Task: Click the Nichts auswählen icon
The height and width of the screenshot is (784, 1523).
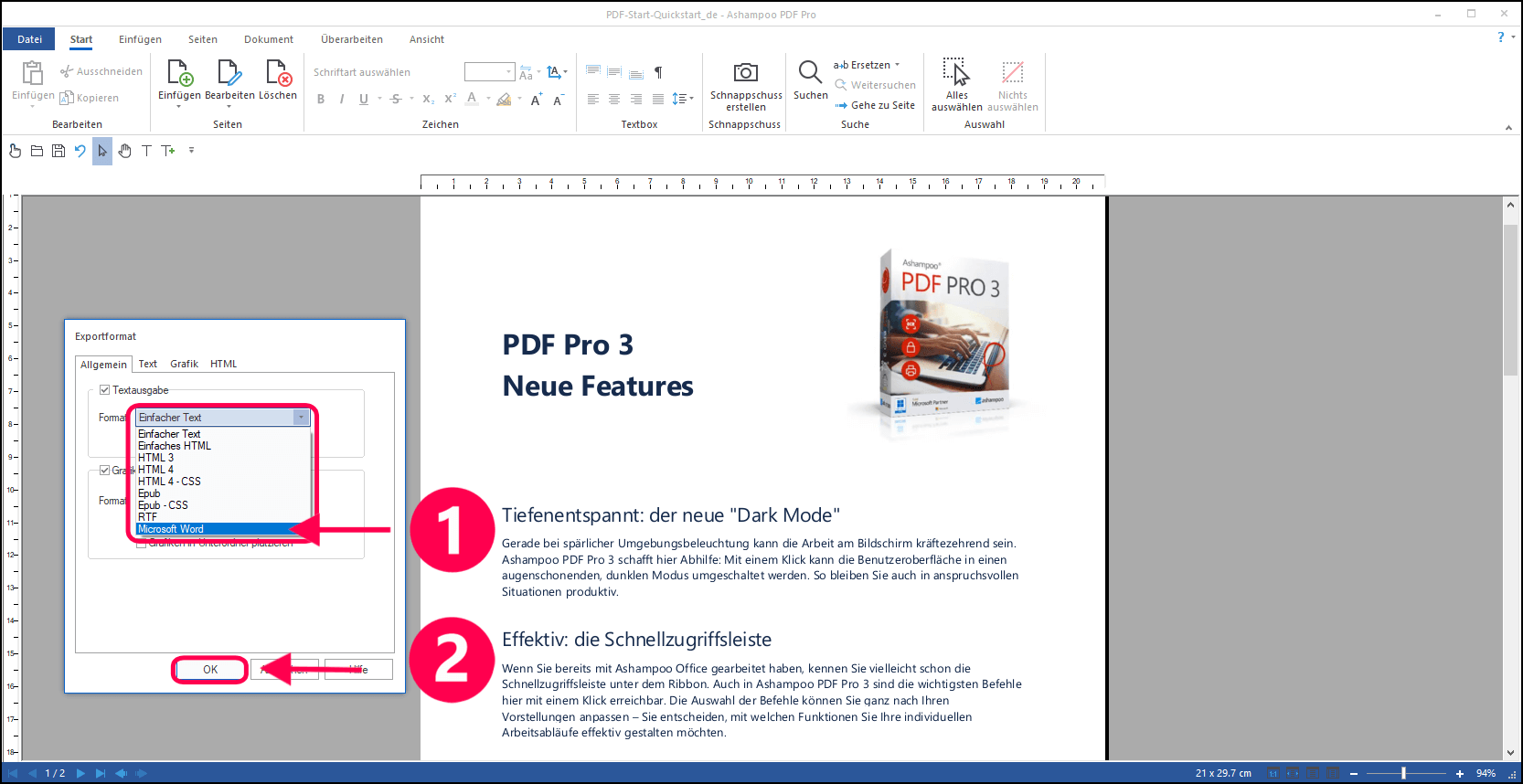Action: pyautogui.click(x=1012, y=72)
